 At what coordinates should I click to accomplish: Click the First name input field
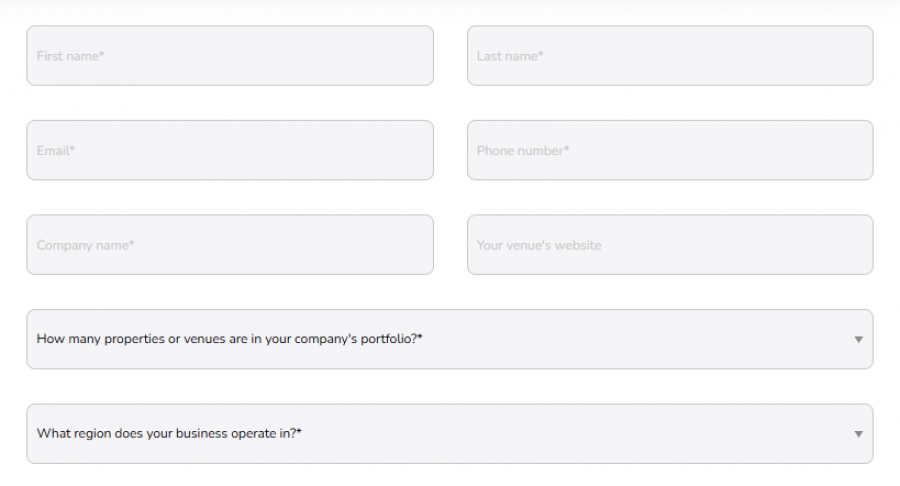click(x=230, y=56)
